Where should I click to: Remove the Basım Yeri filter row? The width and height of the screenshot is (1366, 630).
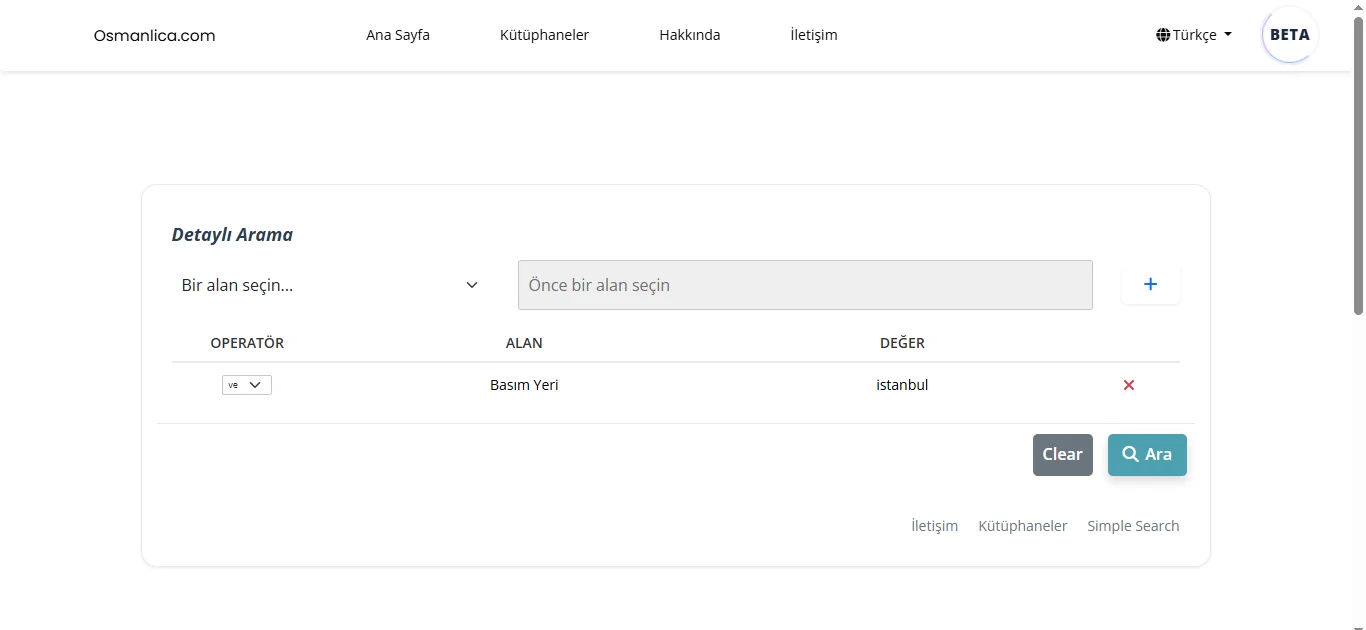click(x=1129, y=385)
